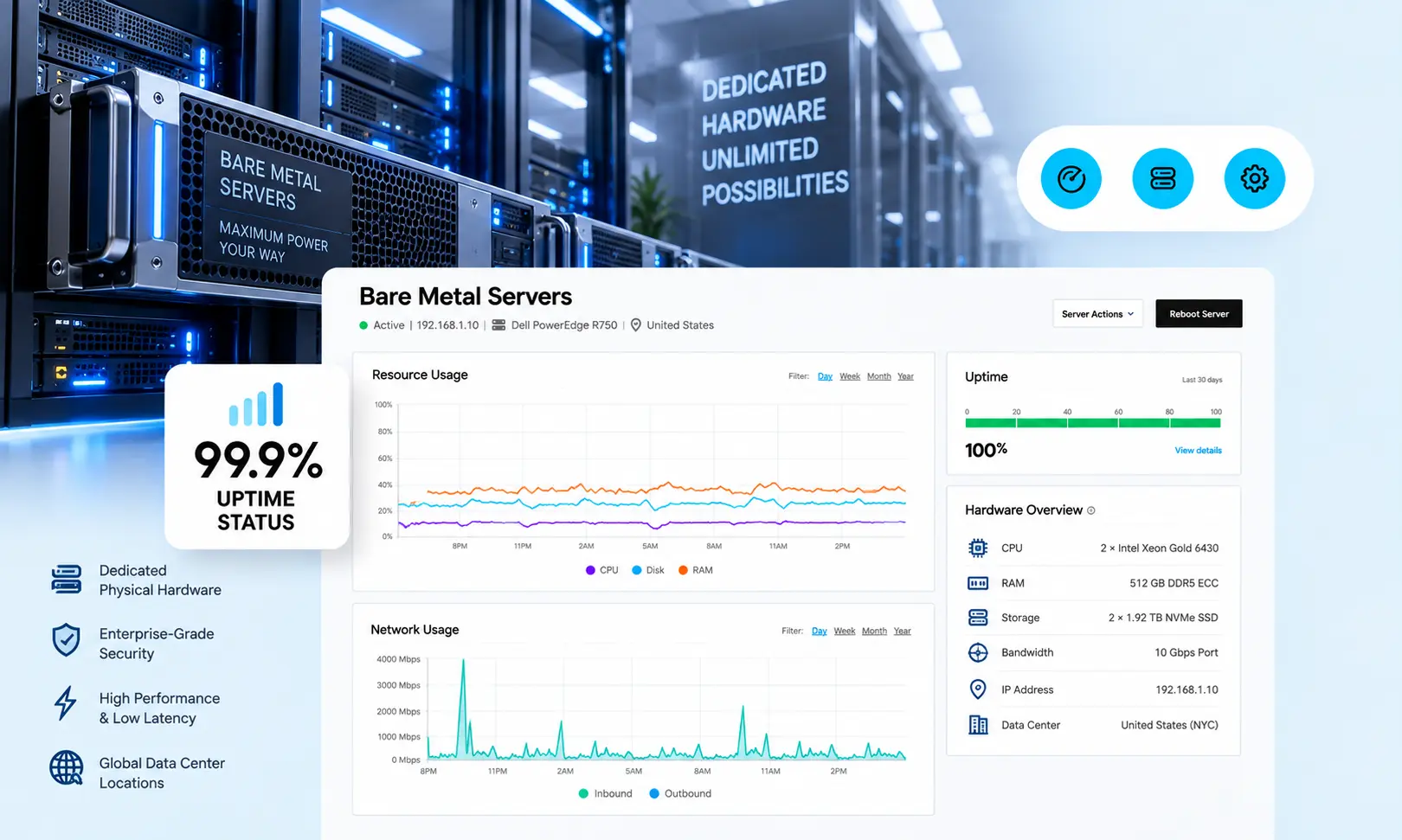Viewport: 1402px width, 840px height.
Task: Select Week filter in Network Usage
Action: pyautogui.click(x=845, y=632)
